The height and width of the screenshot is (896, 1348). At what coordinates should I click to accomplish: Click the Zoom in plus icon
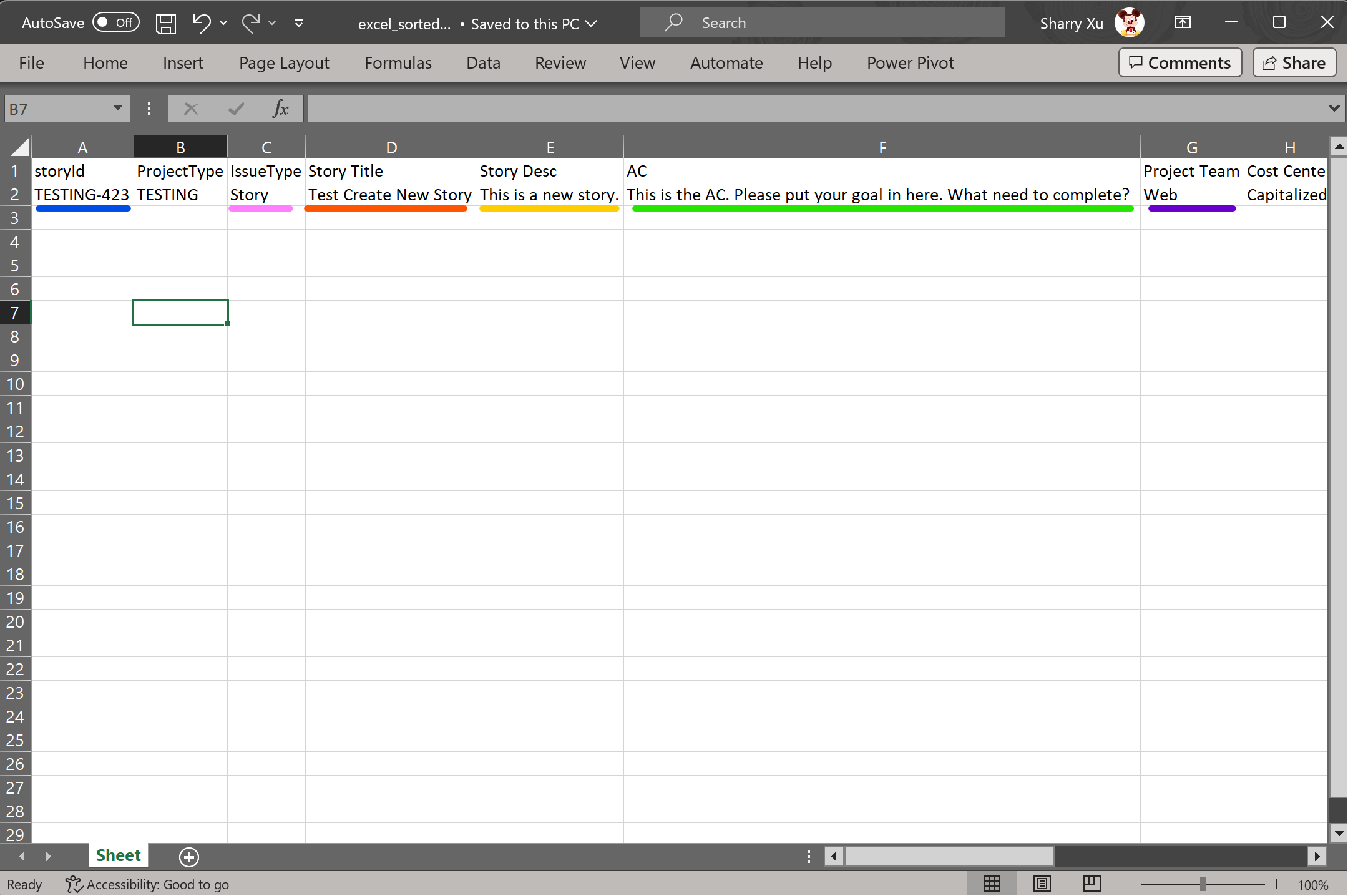1276,884
